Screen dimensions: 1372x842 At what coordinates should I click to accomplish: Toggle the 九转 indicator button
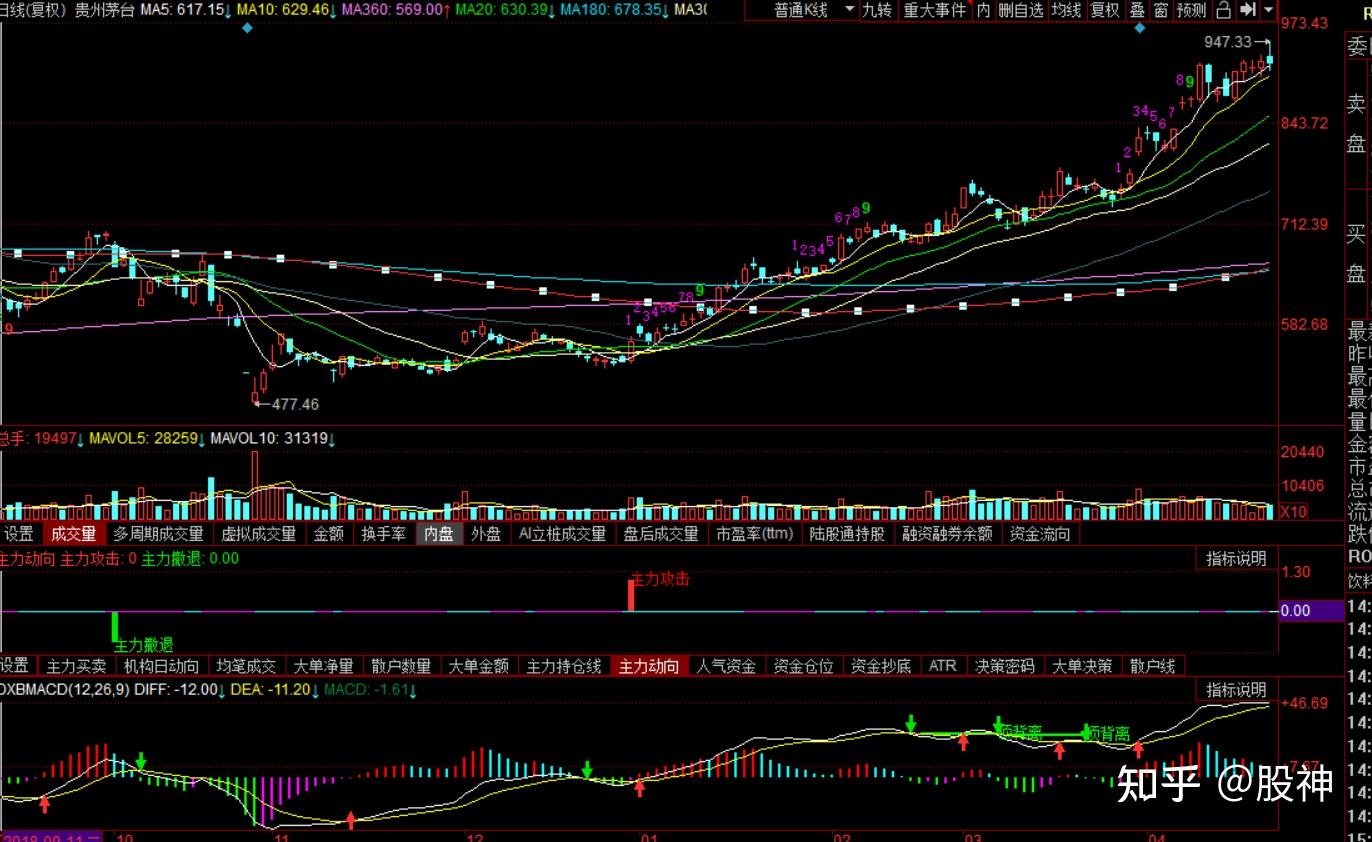(877, 10)
